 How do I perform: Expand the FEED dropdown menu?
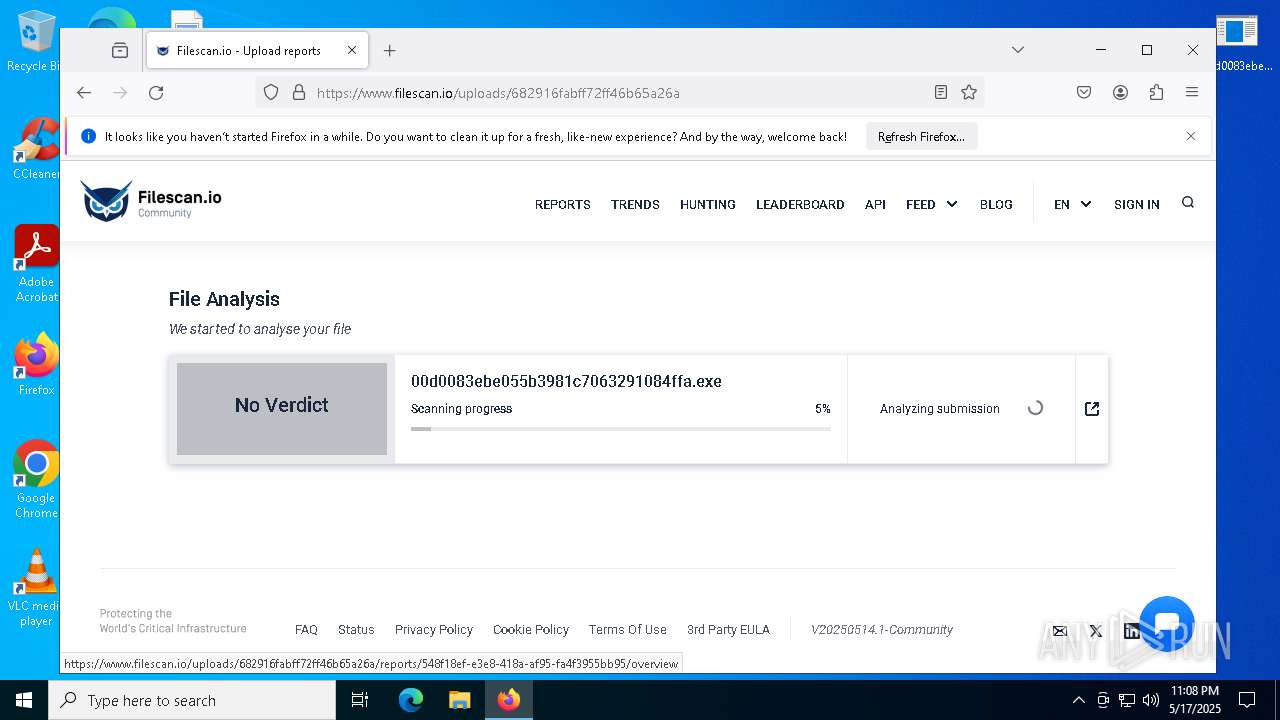pos(931,204)
